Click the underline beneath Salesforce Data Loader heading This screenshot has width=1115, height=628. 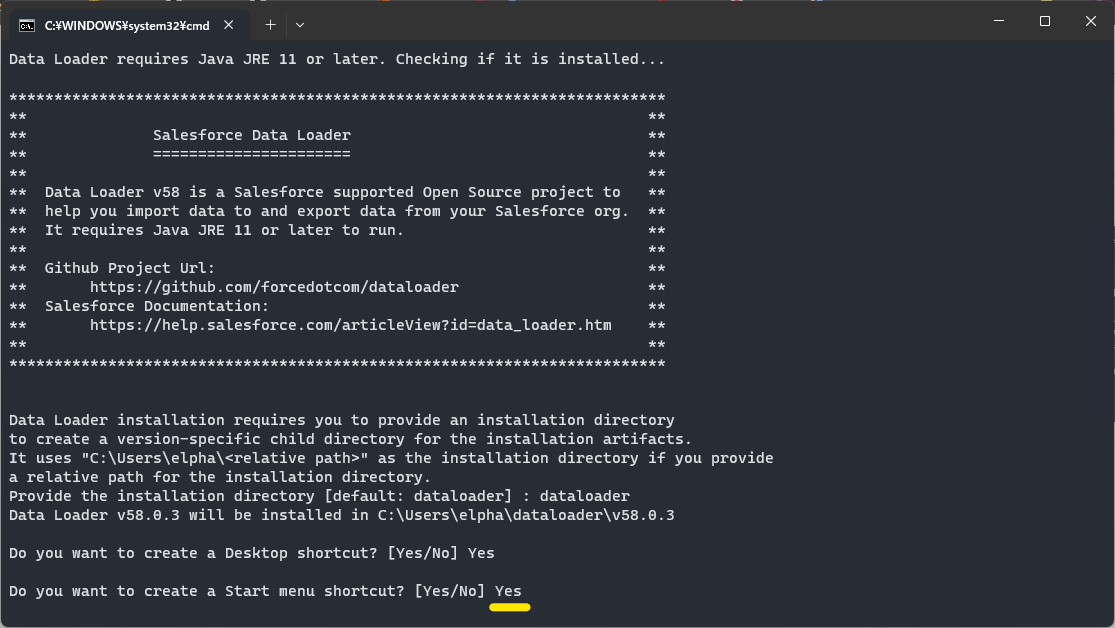click(x=250, y=154)
